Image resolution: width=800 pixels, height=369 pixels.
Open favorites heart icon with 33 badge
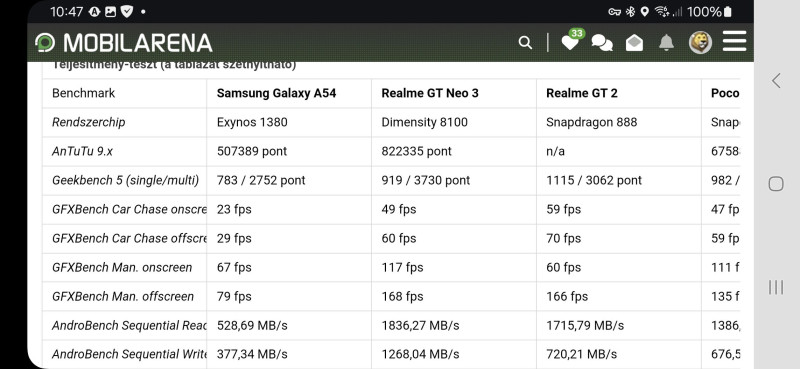point(571,41)
